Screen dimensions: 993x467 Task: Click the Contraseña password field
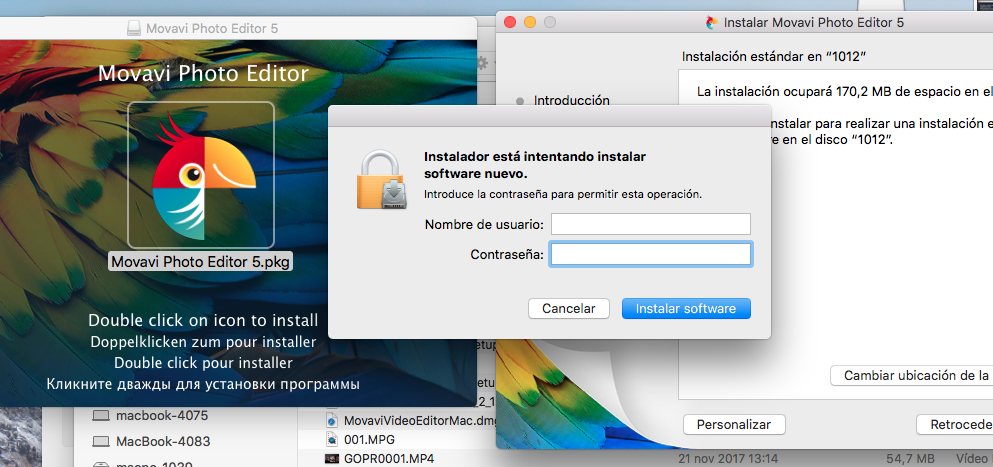[650, 254]
